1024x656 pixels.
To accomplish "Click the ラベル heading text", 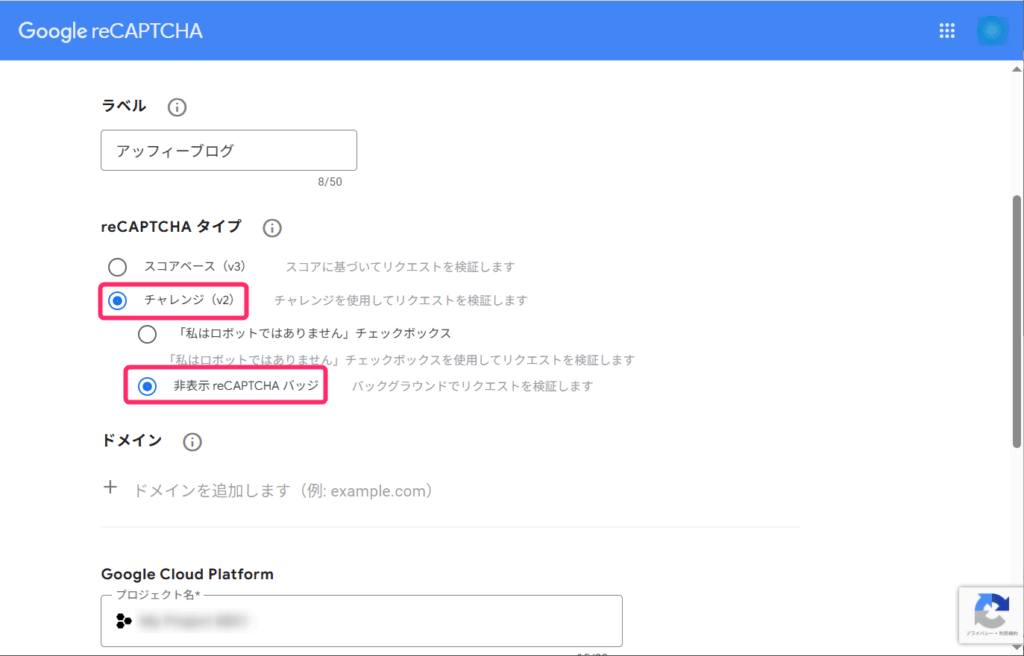I will pos(124,106).
